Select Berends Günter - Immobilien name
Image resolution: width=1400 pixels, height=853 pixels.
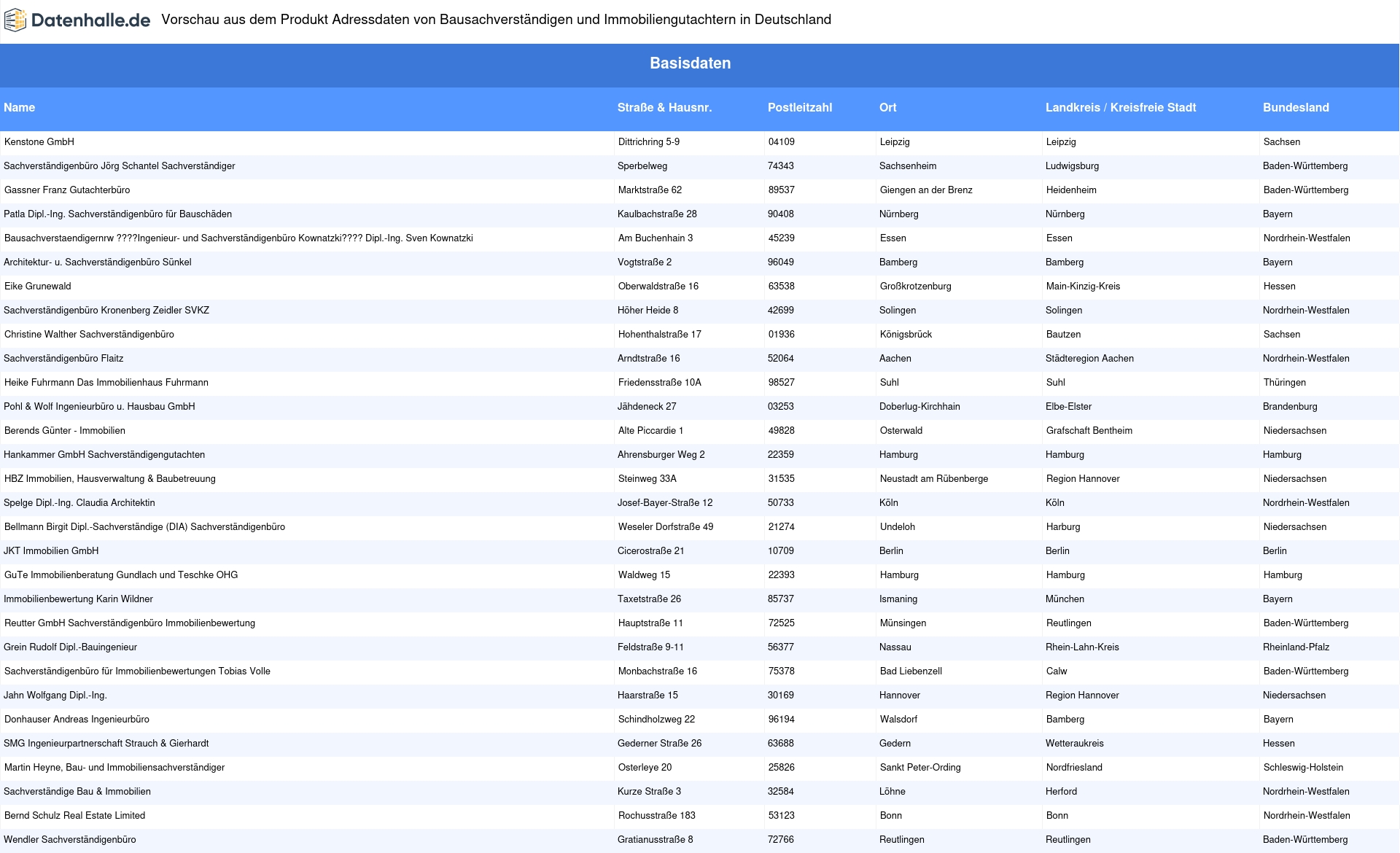point(65,430)
